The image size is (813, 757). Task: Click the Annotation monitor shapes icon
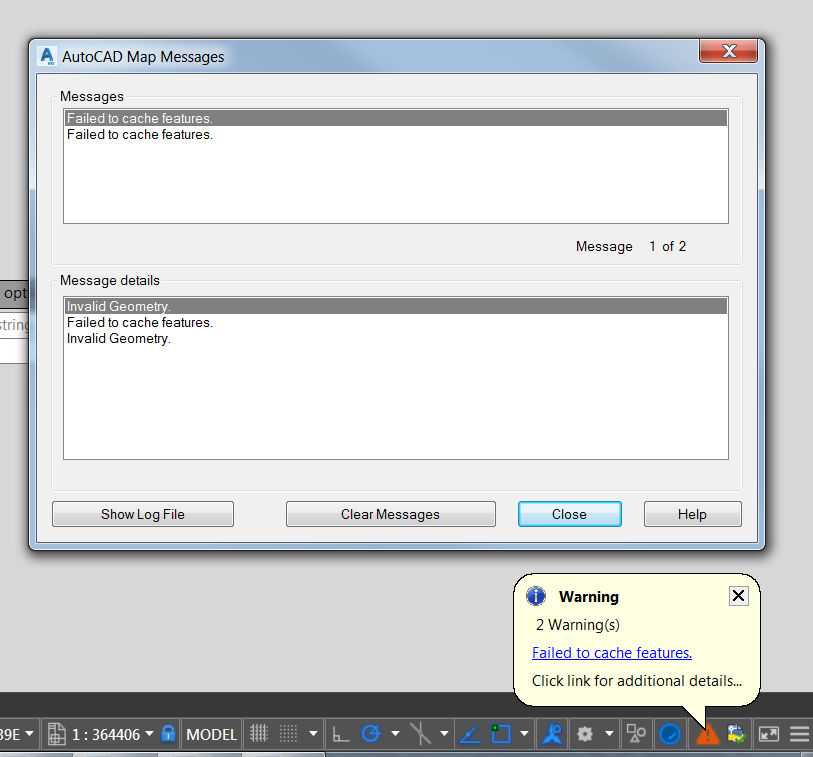(x=636, y=733)
